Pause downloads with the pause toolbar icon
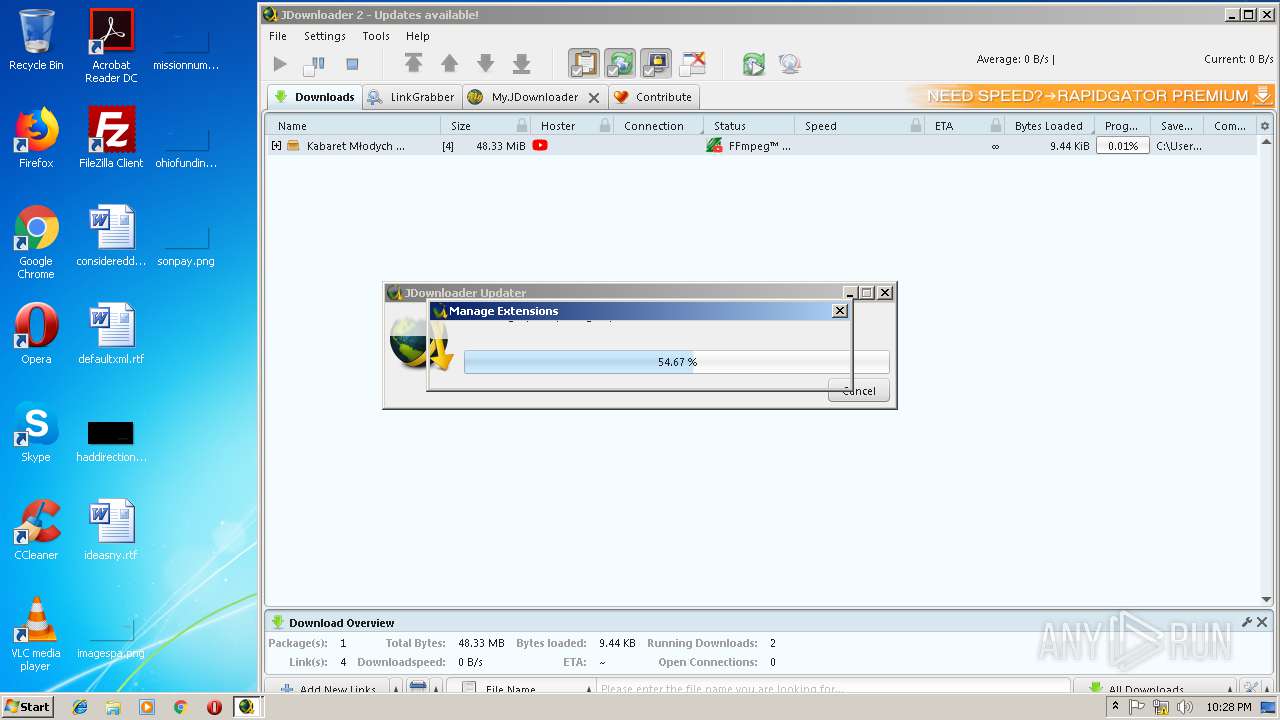Viewport: 1280px width, 720px height. [315, 64]
